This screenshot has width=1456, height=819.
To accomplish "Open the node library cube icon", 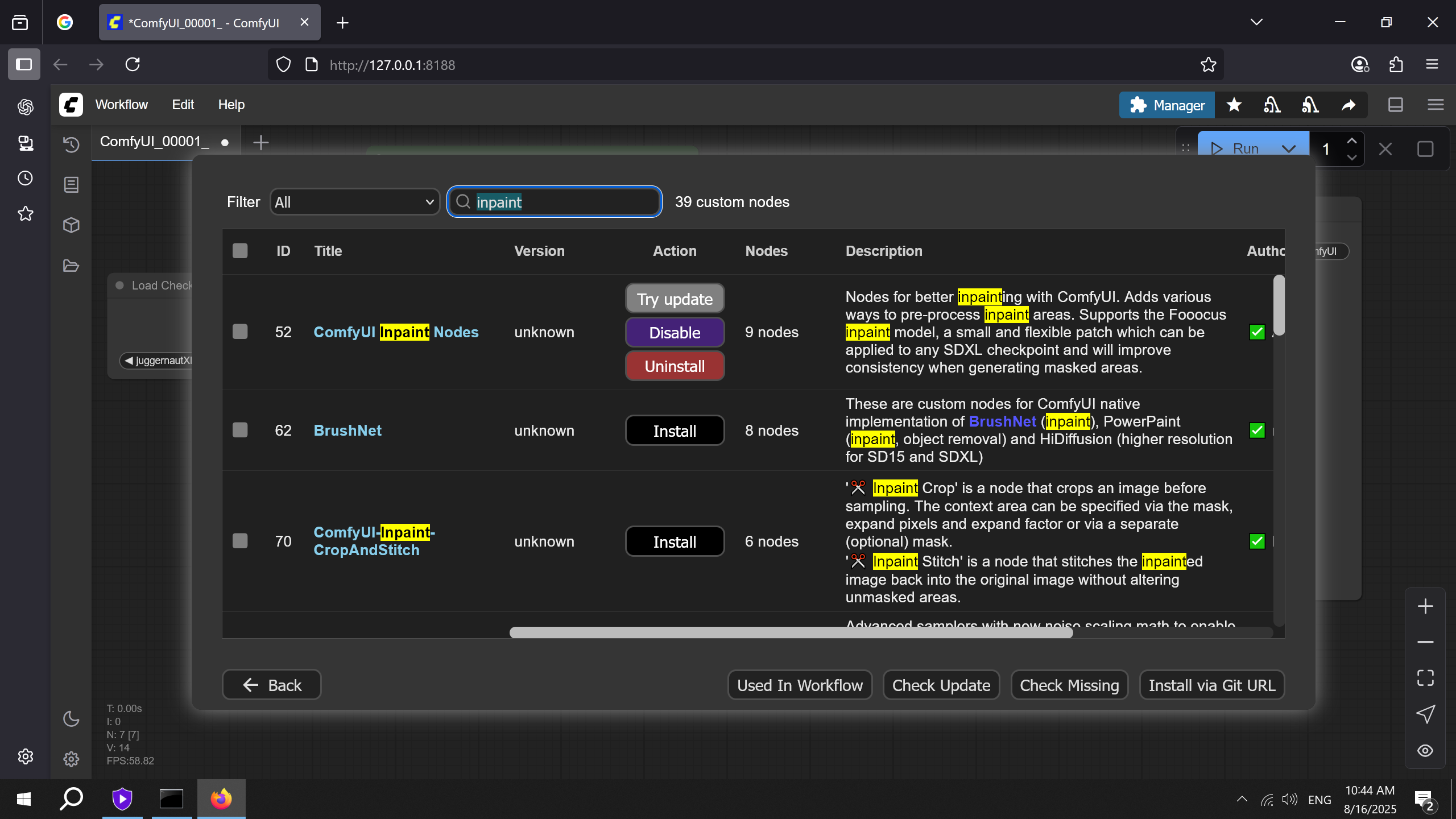I will (71, 225).
